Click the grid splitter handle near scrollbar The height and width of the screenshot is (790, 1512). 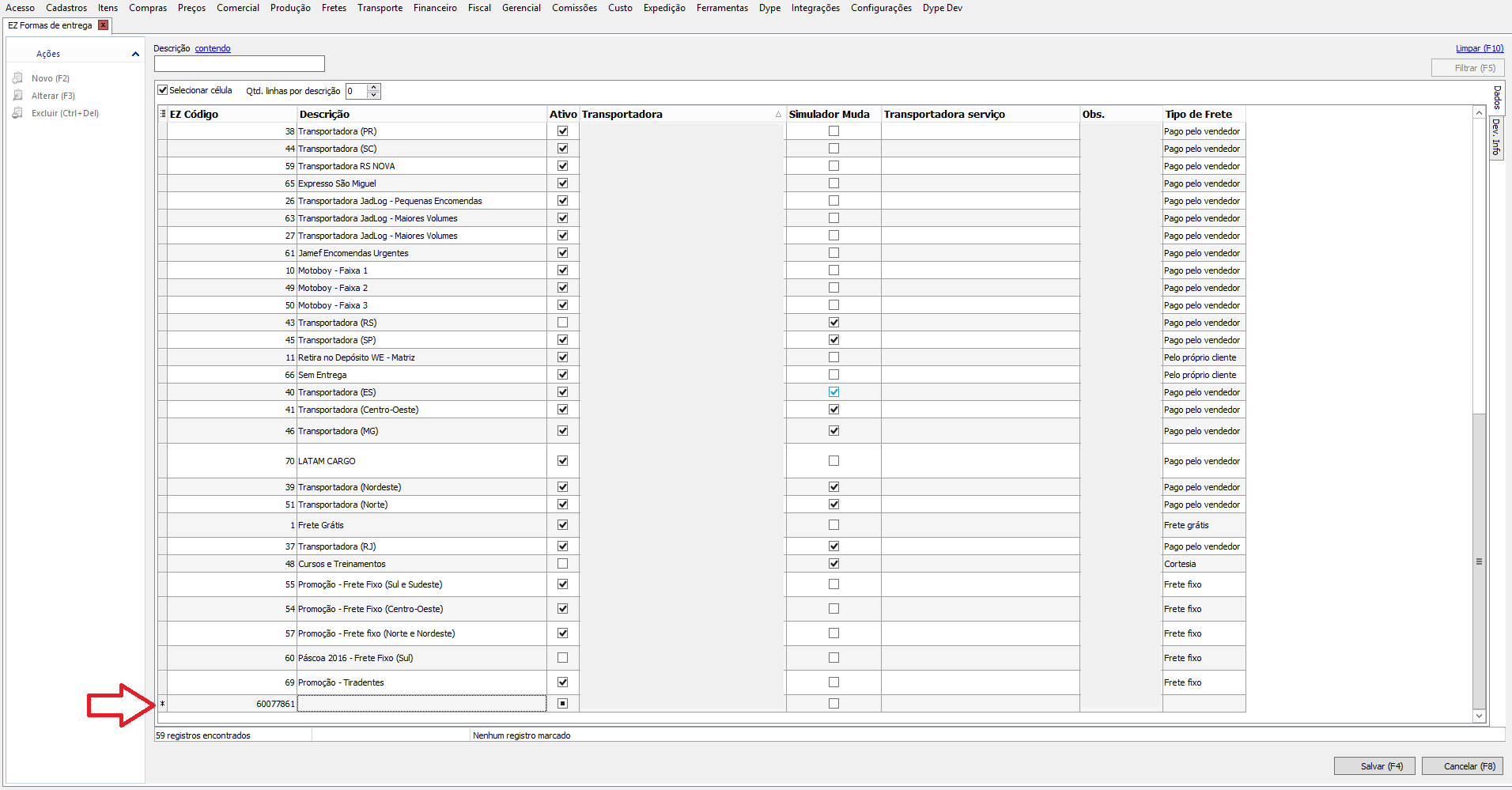tap(1479, 561)
